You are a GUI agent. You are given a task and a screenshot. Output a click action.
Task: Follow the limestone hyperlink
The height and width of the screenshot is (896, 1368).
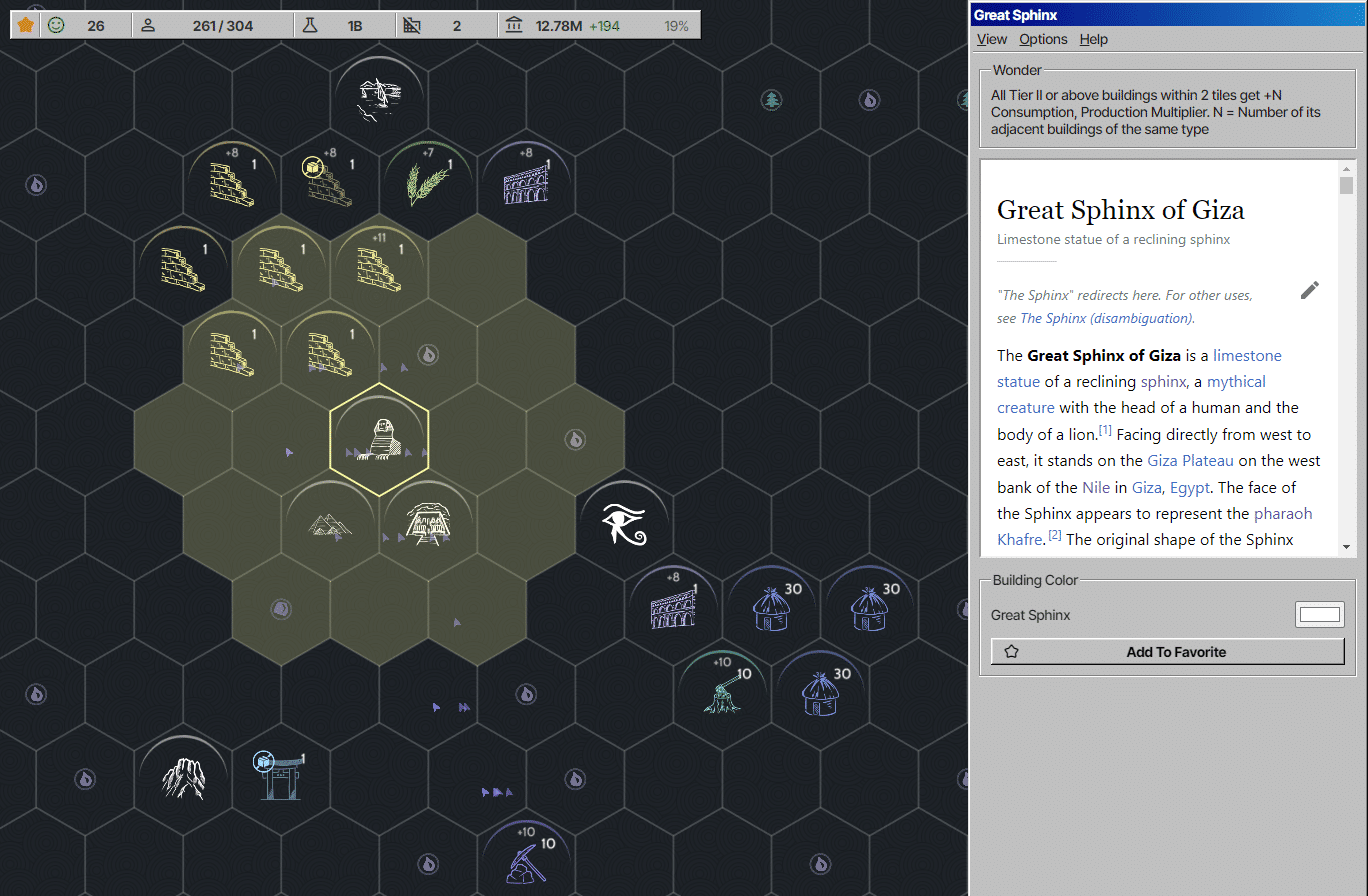coord(1247,355)
